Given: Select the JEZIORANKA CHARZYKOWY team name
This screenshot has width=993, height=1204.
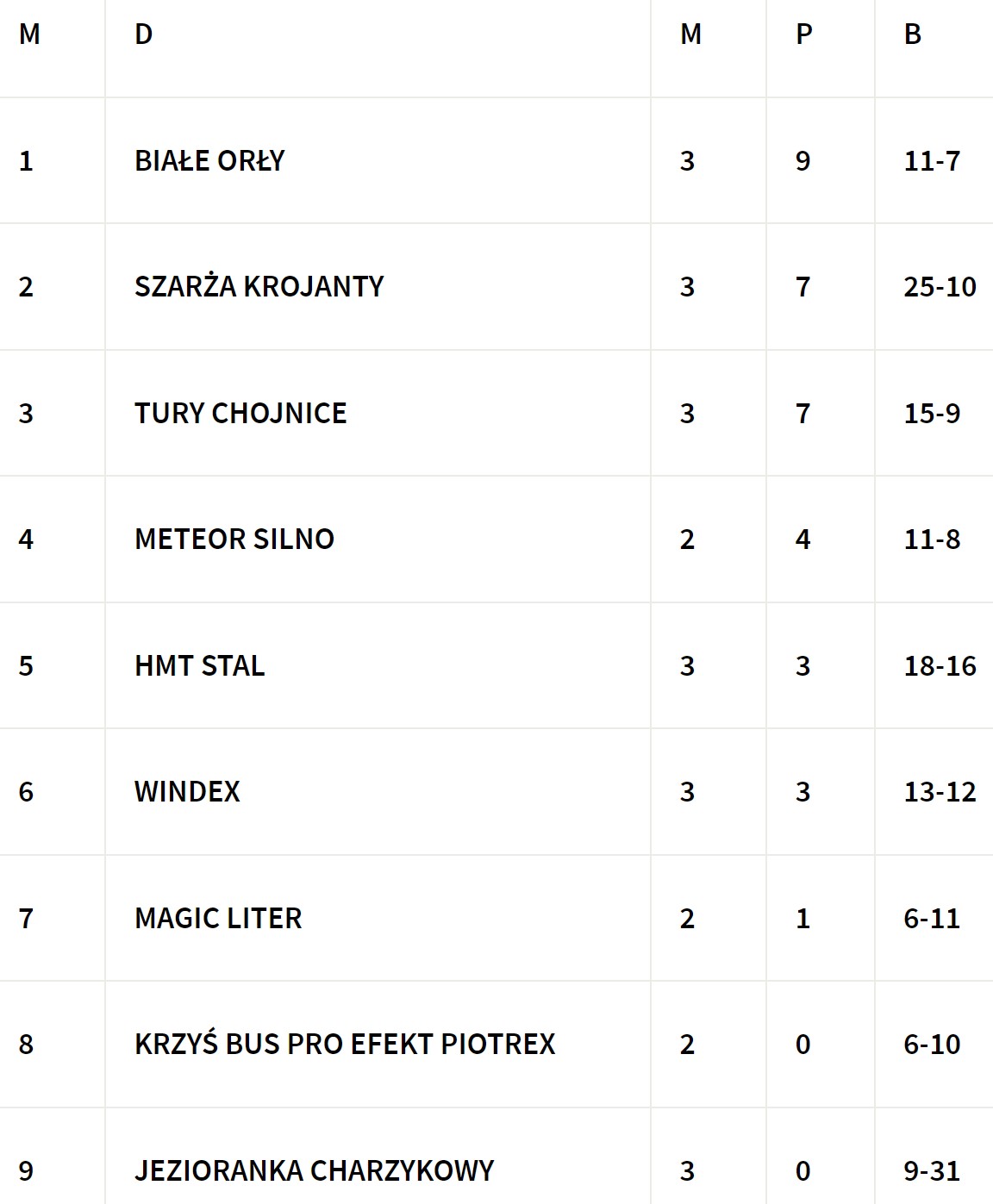Looking at the screenshot, I should [315, 1171].
